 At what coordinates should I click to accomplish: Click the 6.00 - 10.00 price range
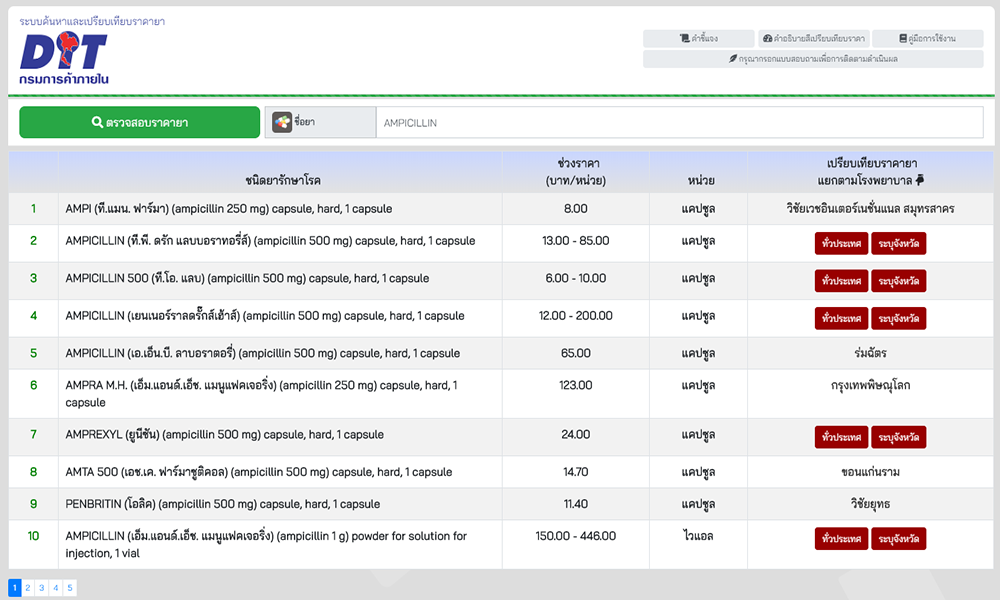tap(576, 278)
